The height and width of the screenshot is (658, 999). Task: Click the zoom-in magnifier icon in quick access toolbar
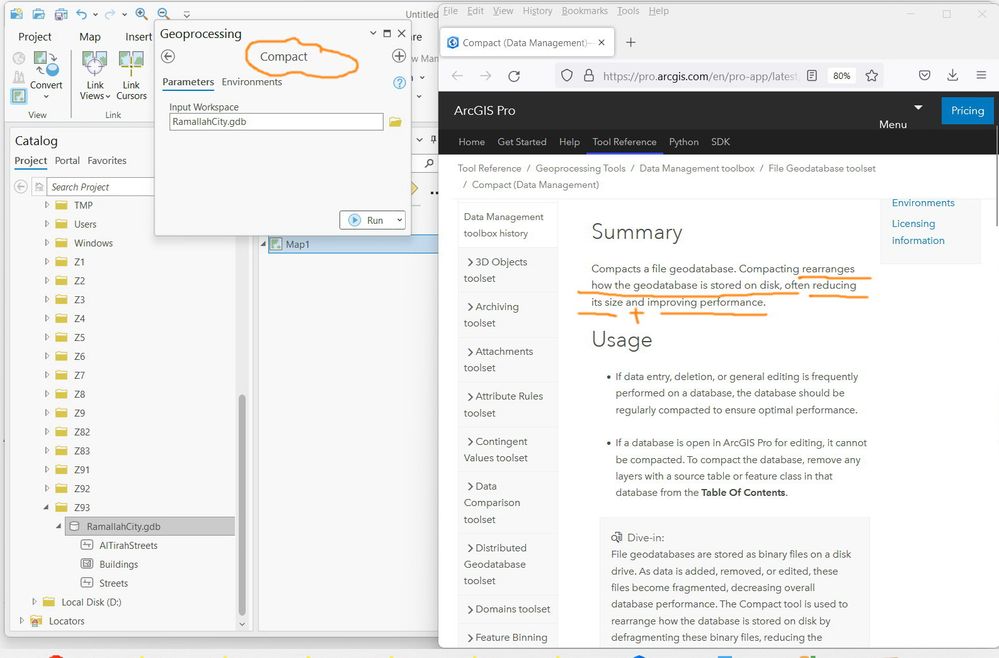click(141, 13)
